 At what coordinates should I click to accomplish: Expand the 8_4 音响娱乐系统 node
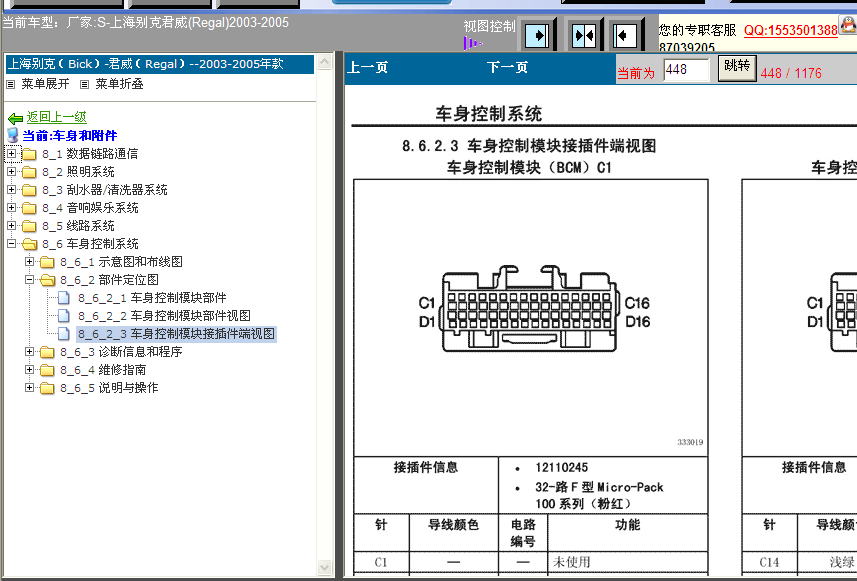(11, 208)
